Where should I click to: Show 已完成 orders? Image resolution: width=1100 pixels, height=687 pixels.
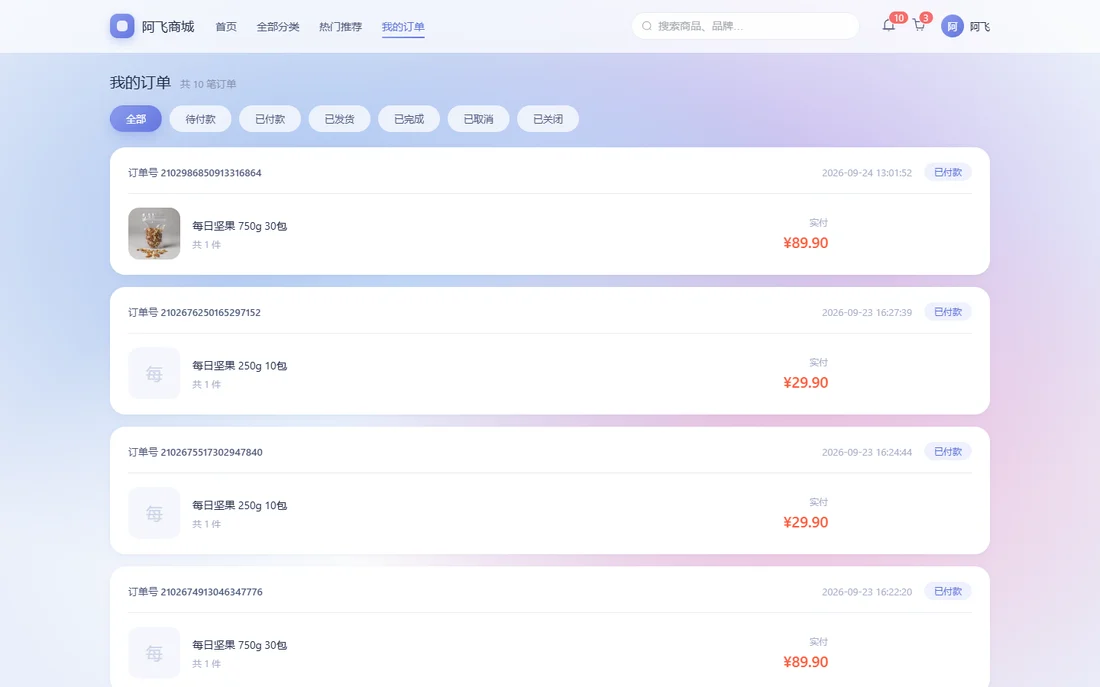(409, 119)
